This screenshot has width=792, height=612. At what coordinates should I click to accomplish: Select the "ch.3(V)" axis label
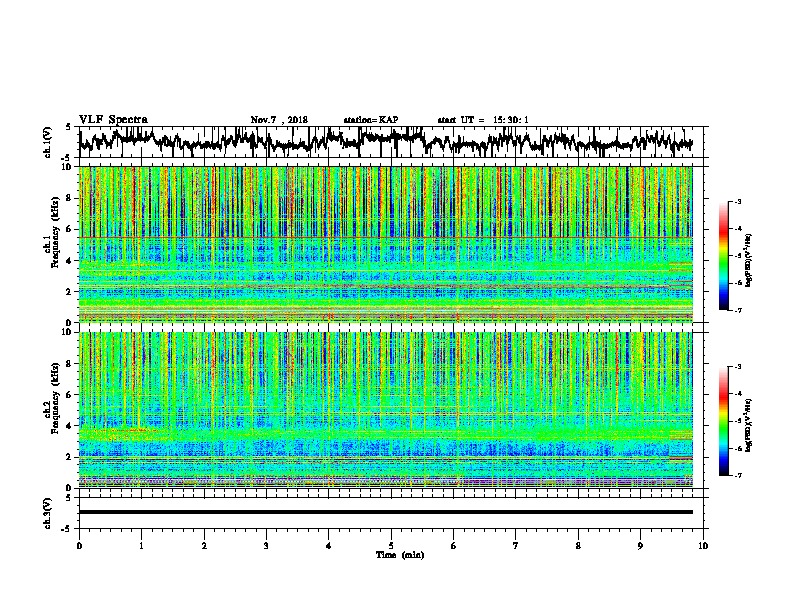coord(48,513)
